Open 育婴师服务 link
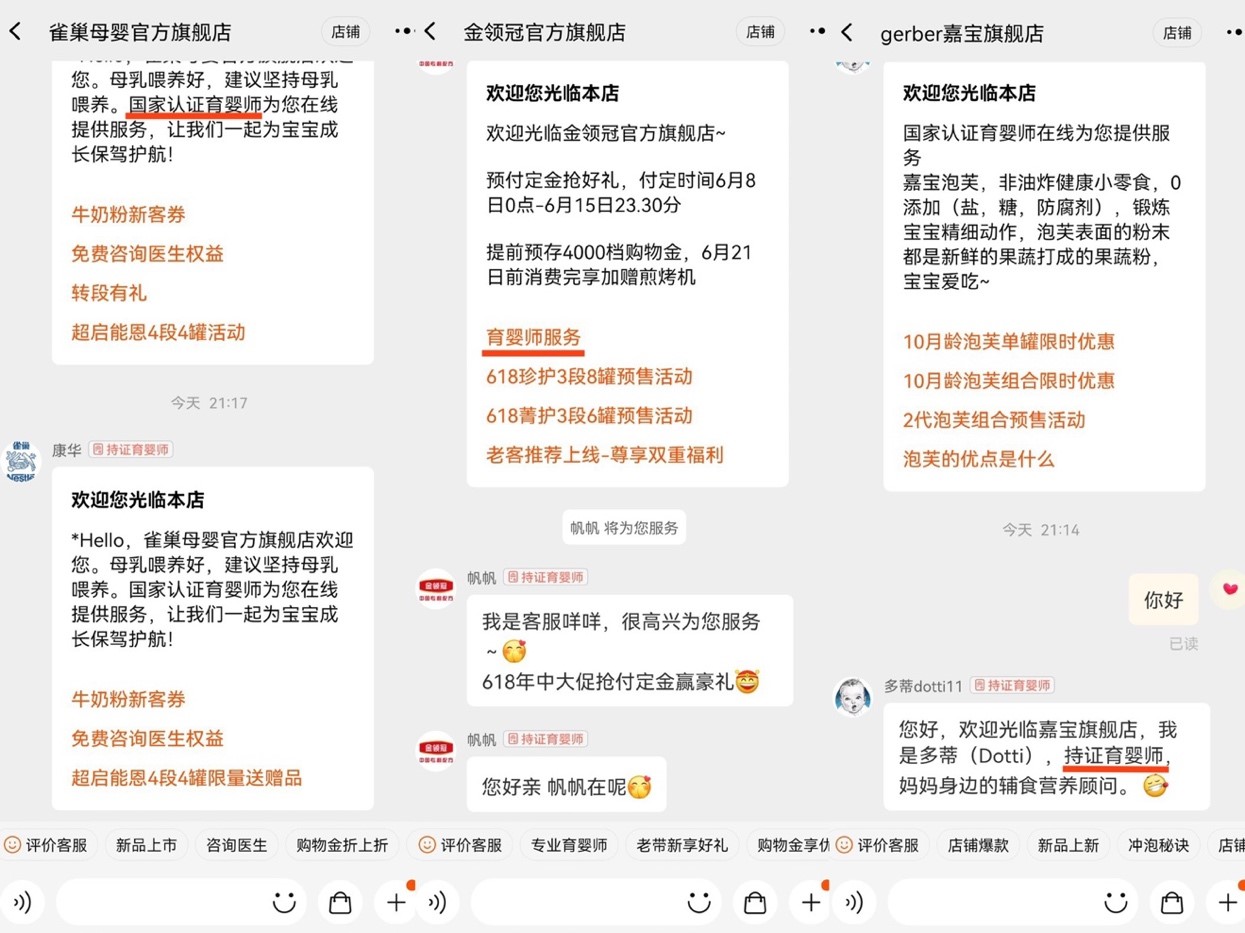 533,337
